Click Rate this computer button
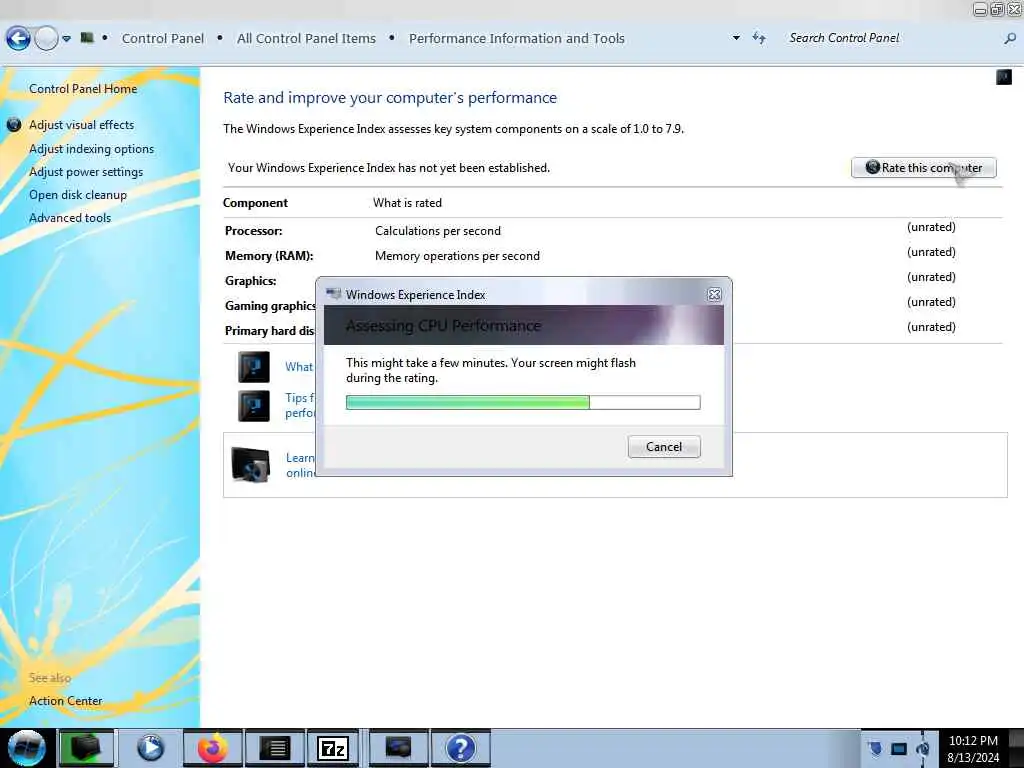1024x768 pixels. tap(923, 168)
